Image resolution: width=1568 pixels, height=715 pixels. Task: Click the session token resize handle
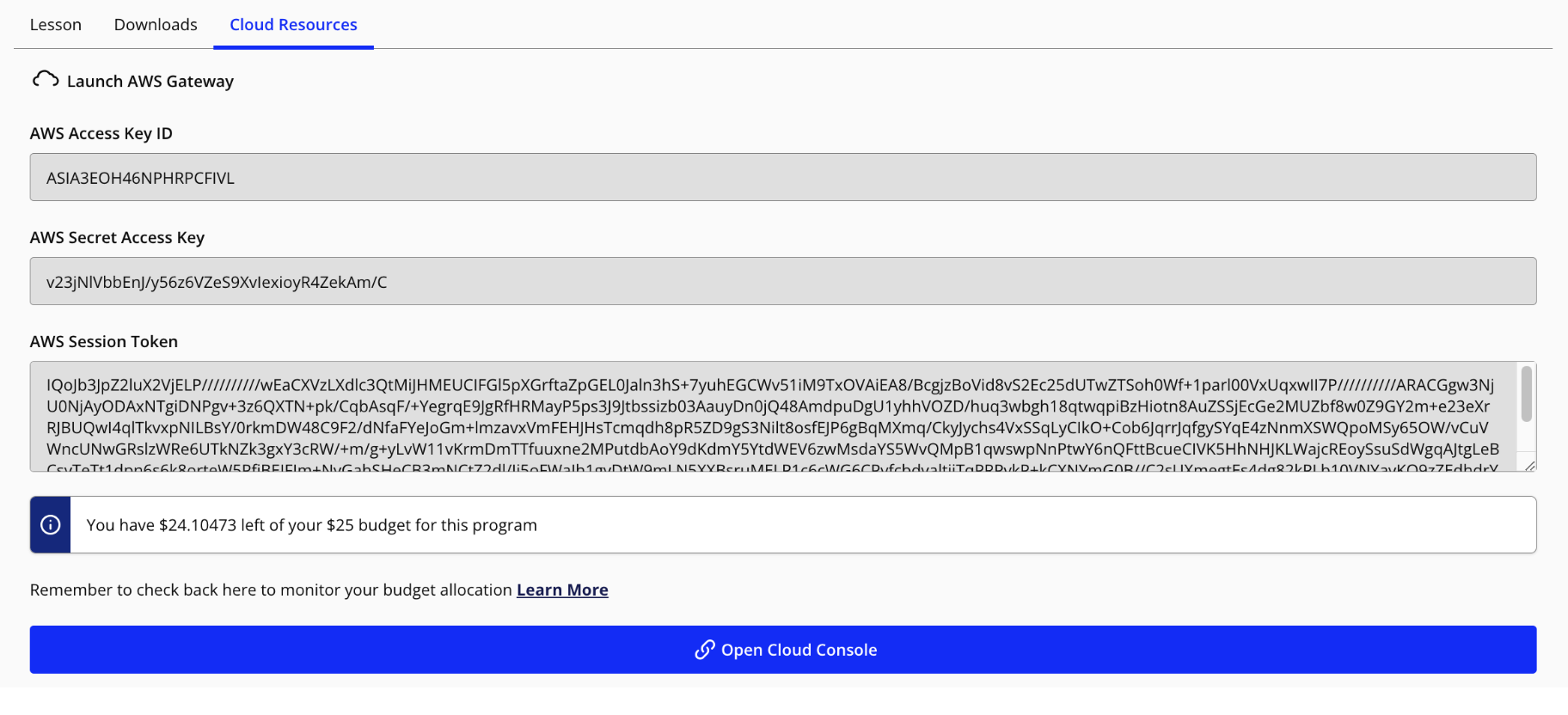click(x=1529, y=466)
